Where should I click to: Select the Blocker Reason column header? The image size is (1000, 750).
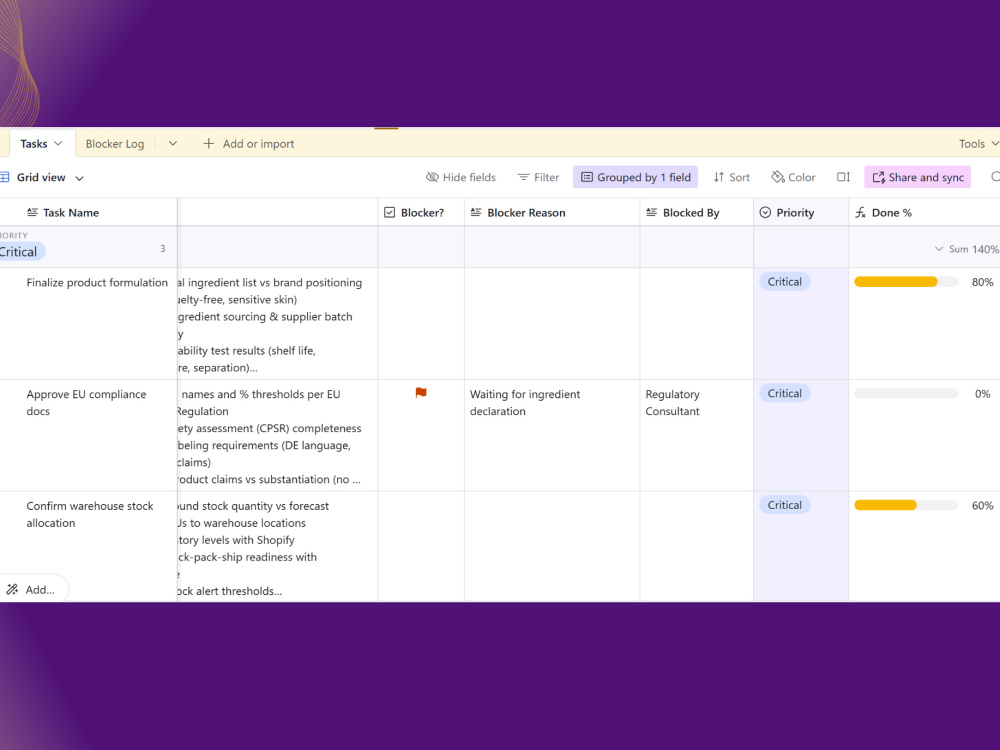pyautogui.click(x=552, y=212)
